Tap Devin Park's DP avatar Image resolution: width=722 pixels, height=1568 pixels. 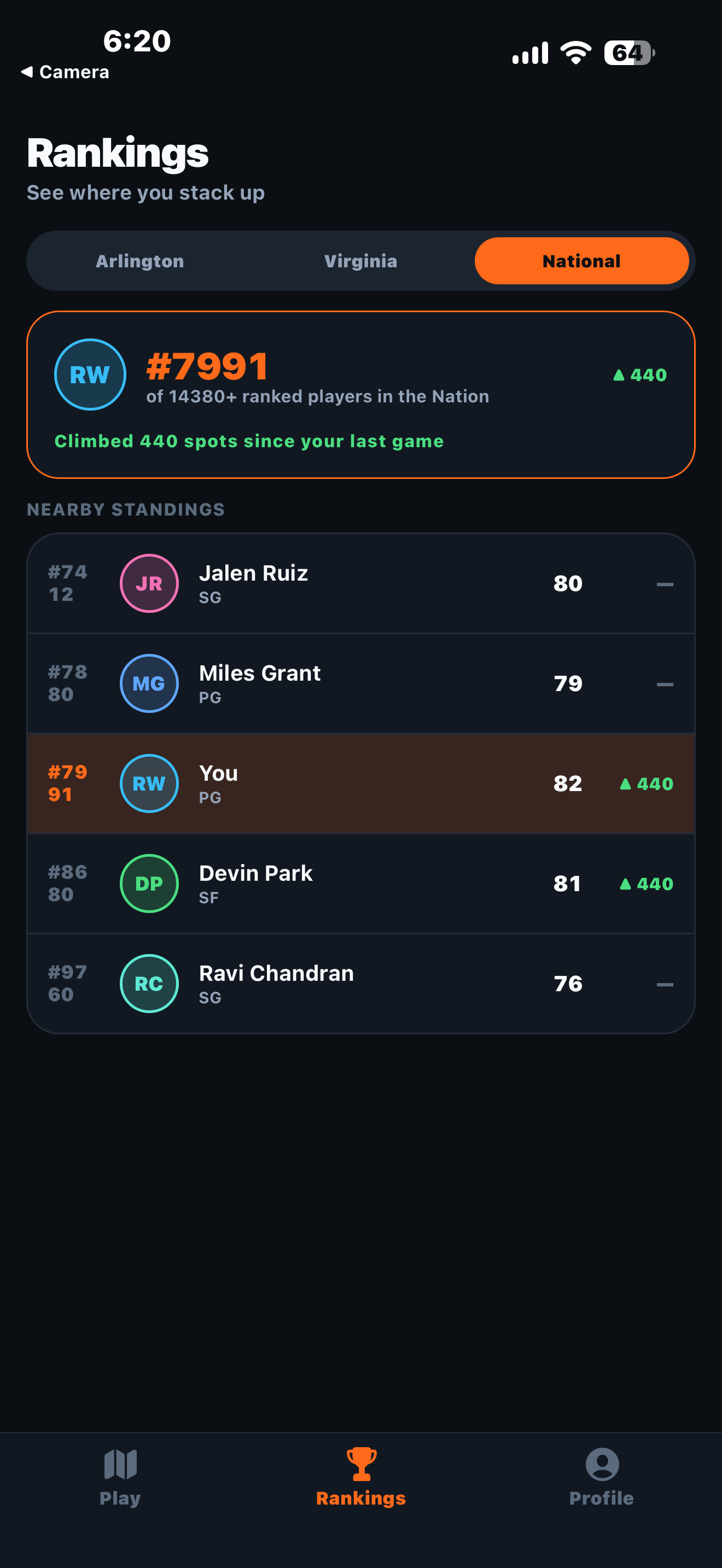point(149,883)
